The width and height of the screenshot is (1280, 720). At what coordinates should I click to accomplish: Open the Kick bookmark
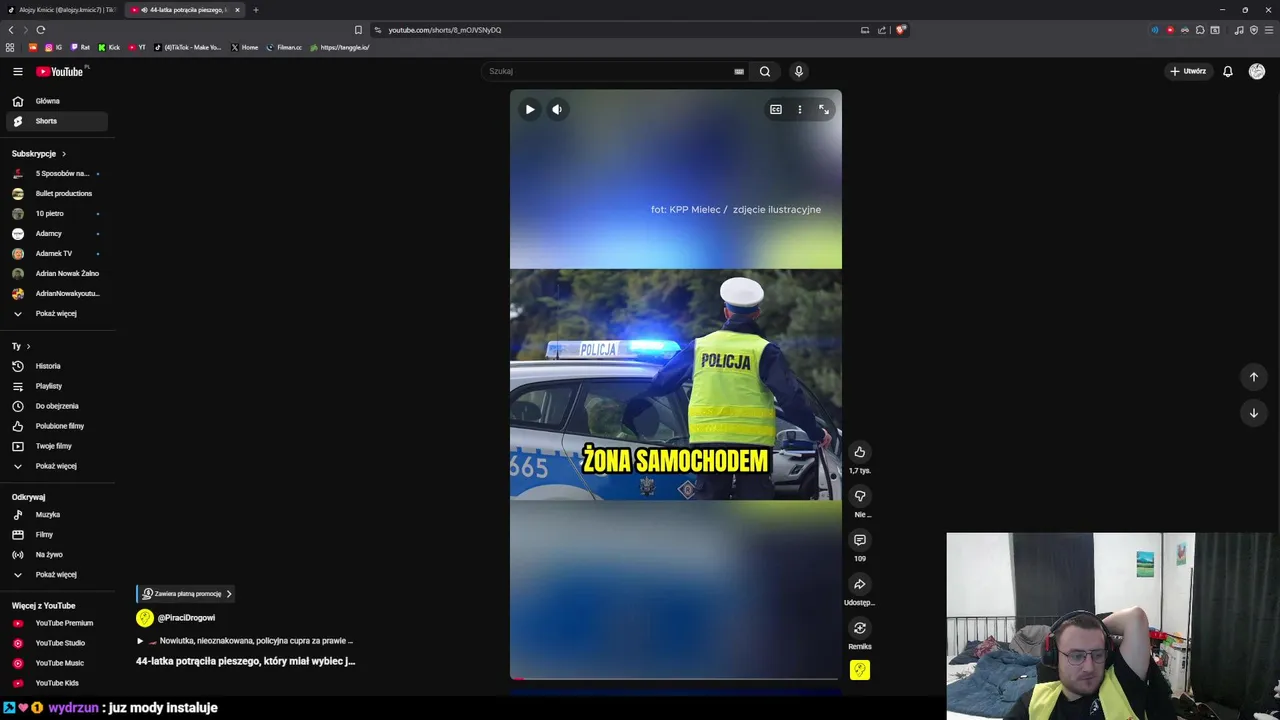(x=109, y=47)
